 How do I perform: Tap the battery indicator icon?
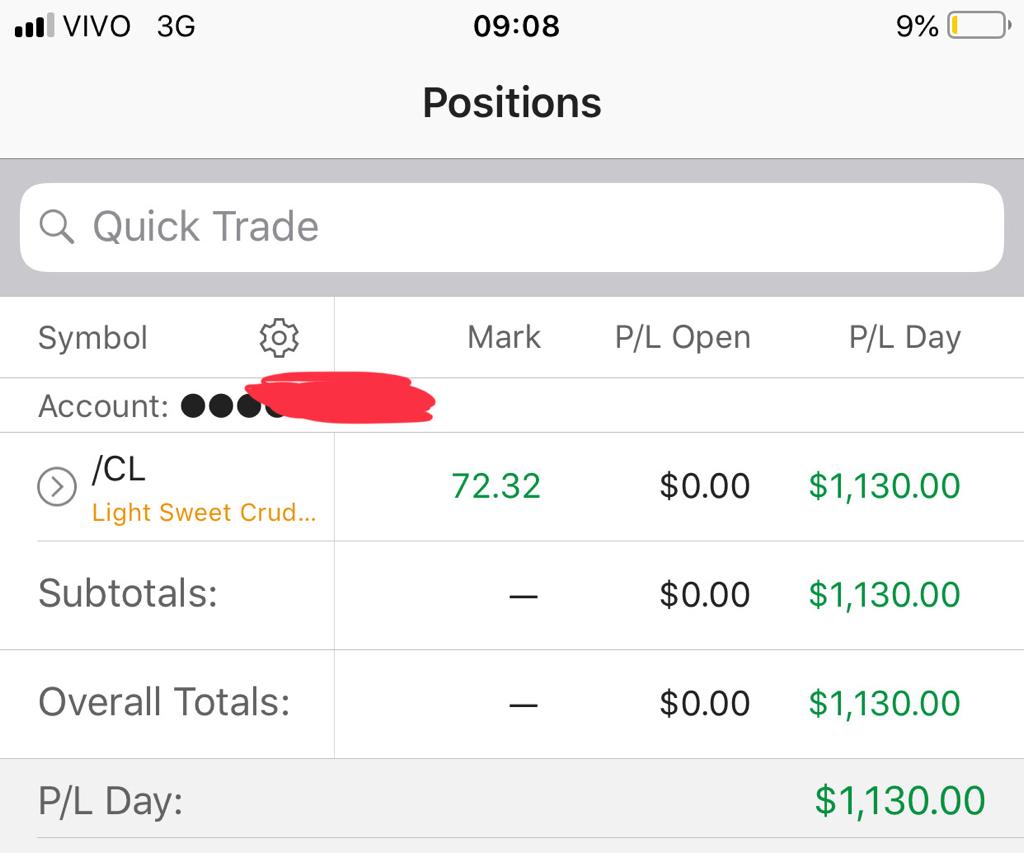click(979, 26)
